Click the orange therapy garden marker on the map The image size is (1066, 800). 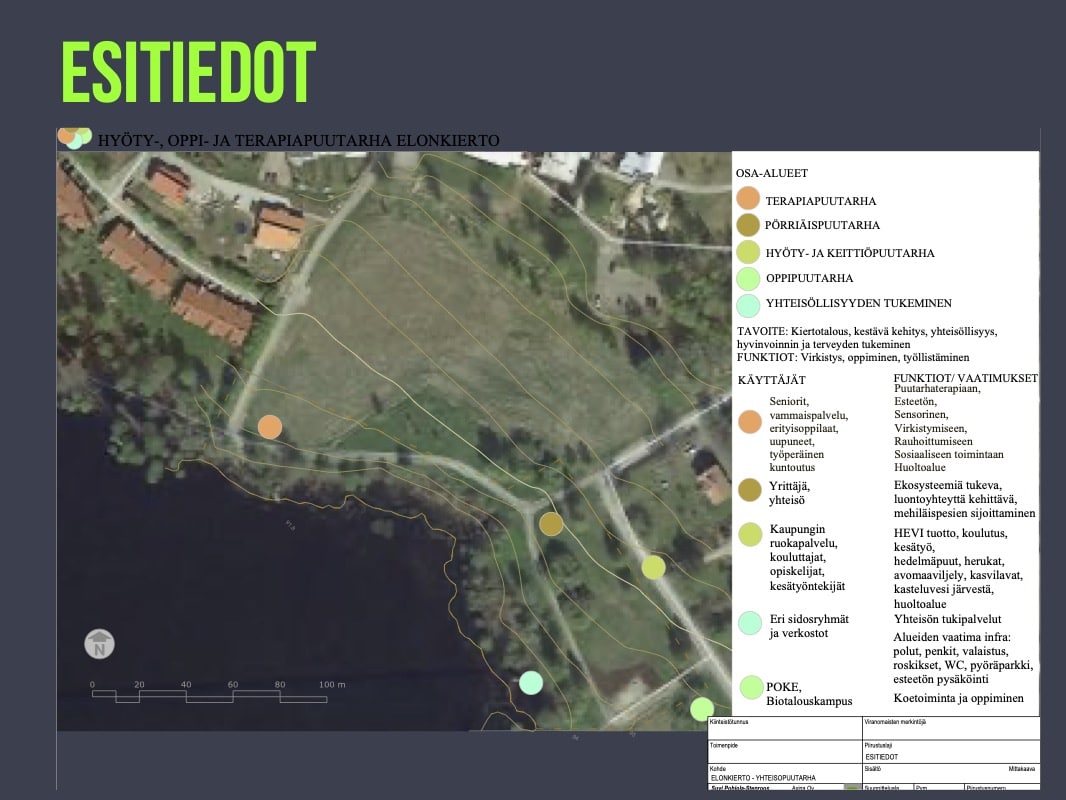[x=269, y=427]
